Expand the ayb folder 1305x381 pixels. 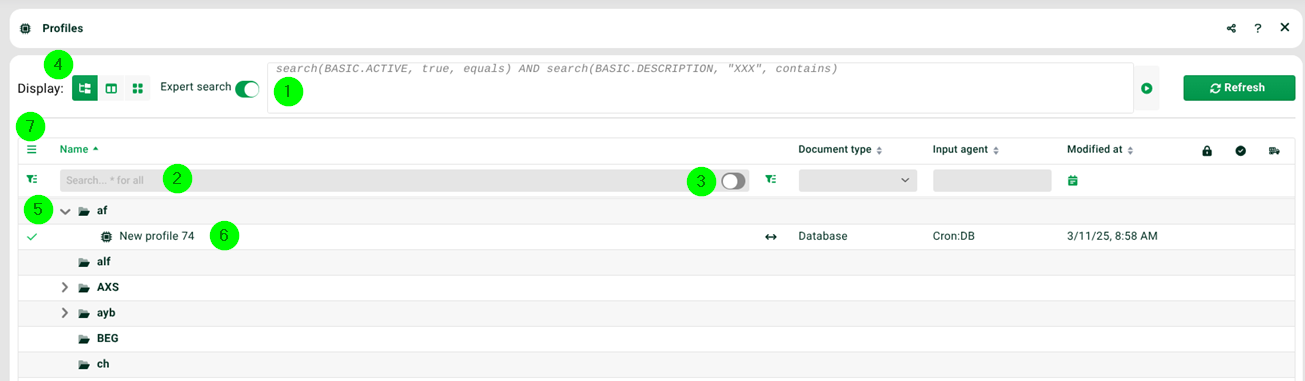pyautogui.click(x=65, y=313)
